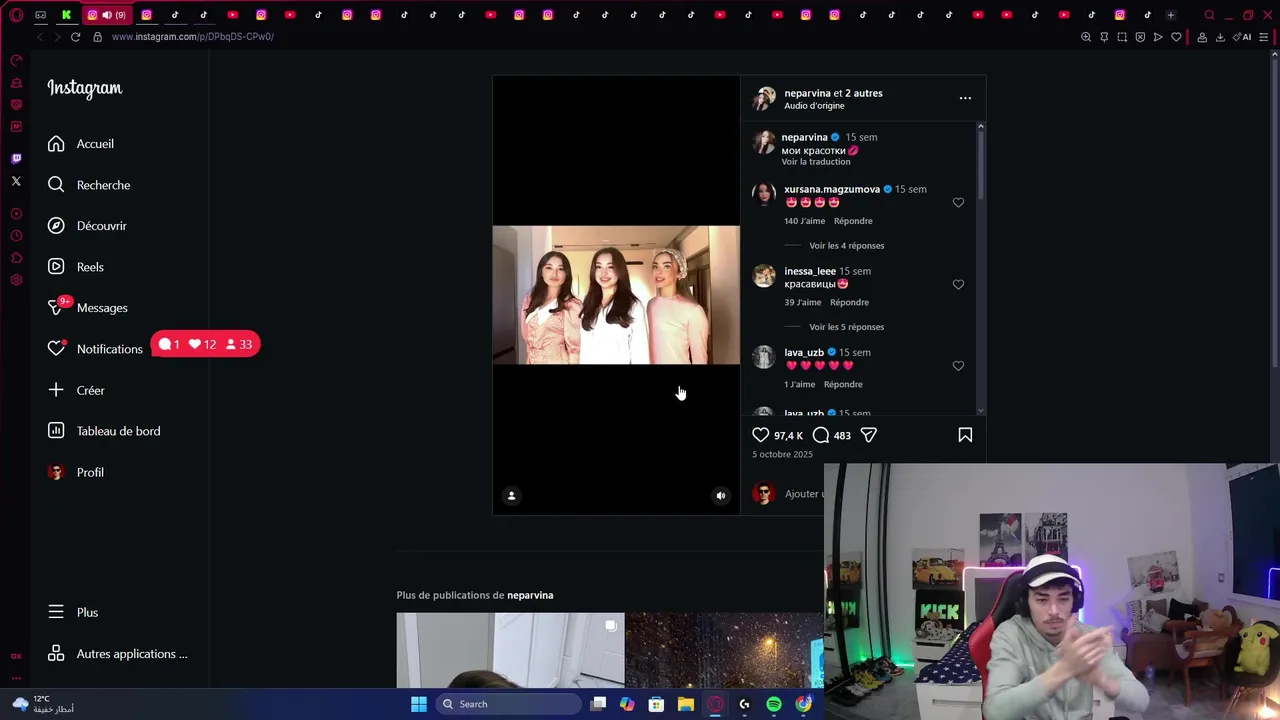Screen dimensions: 1280x720
Task: Click Voir la traduction under caption
Action: 816,162
